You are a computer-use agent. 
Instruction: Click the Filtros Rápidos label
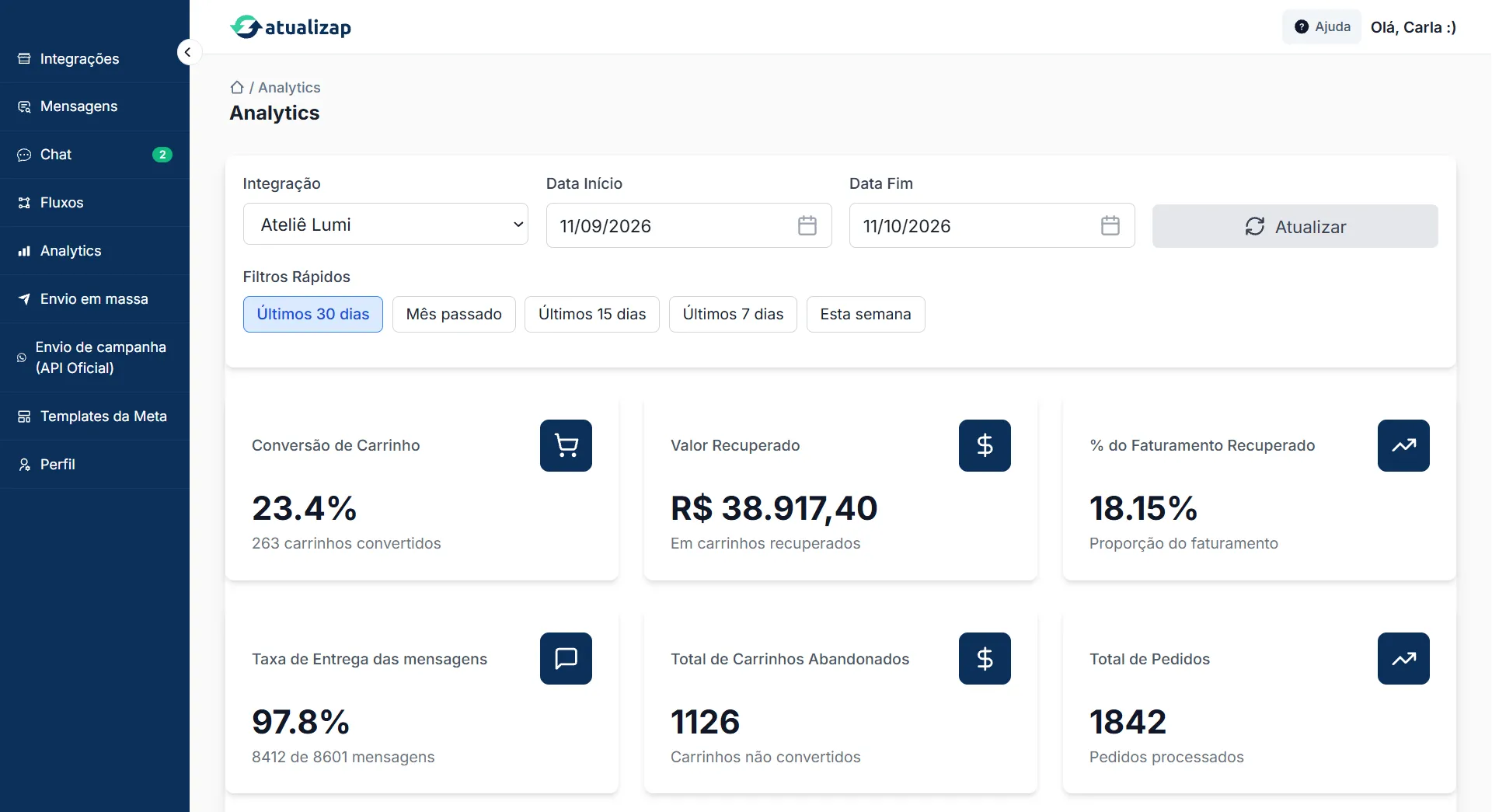[x=296, y=277]
